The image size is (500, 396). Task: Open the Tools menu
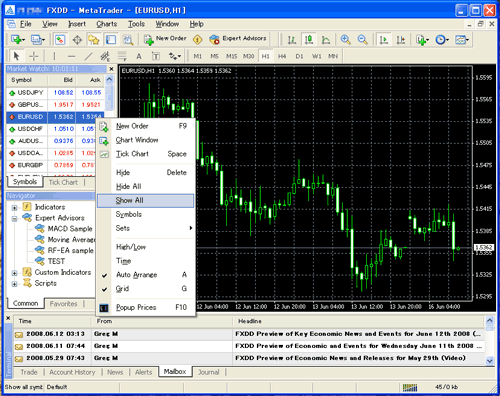[136, 24]
